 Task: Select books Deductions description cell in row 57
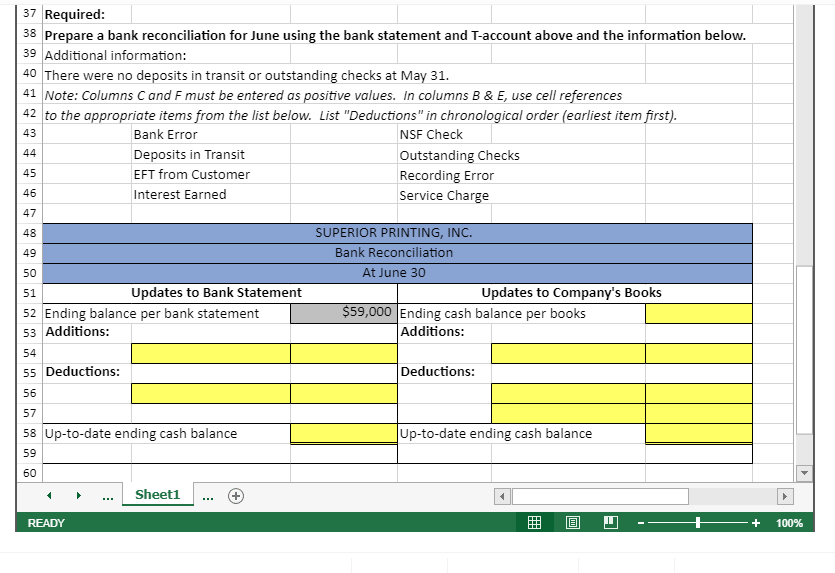pos(568,413)
